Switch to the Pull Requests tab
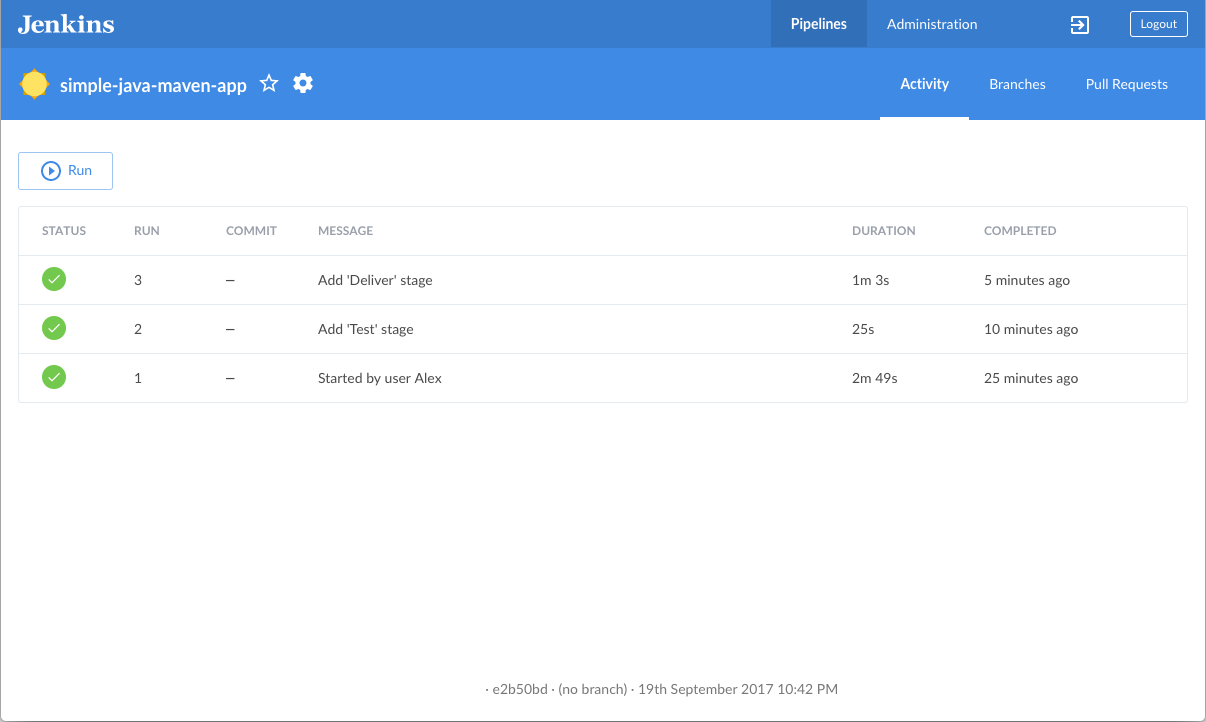Viewport: 1206px width, 722px height. [x=1126, y=84]
